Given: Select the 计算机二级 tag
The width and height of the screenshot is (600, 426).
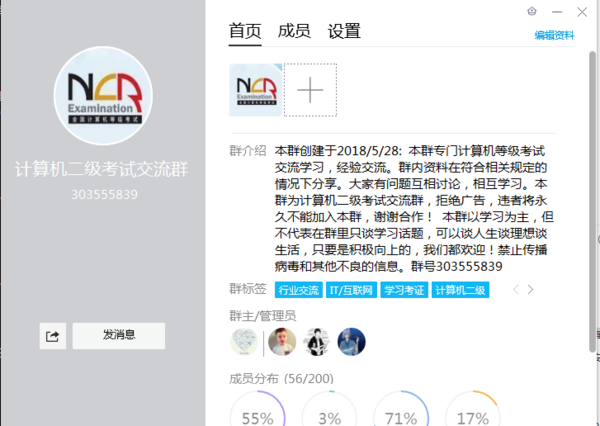Looking at the screenshot, I should coord(460,290).
